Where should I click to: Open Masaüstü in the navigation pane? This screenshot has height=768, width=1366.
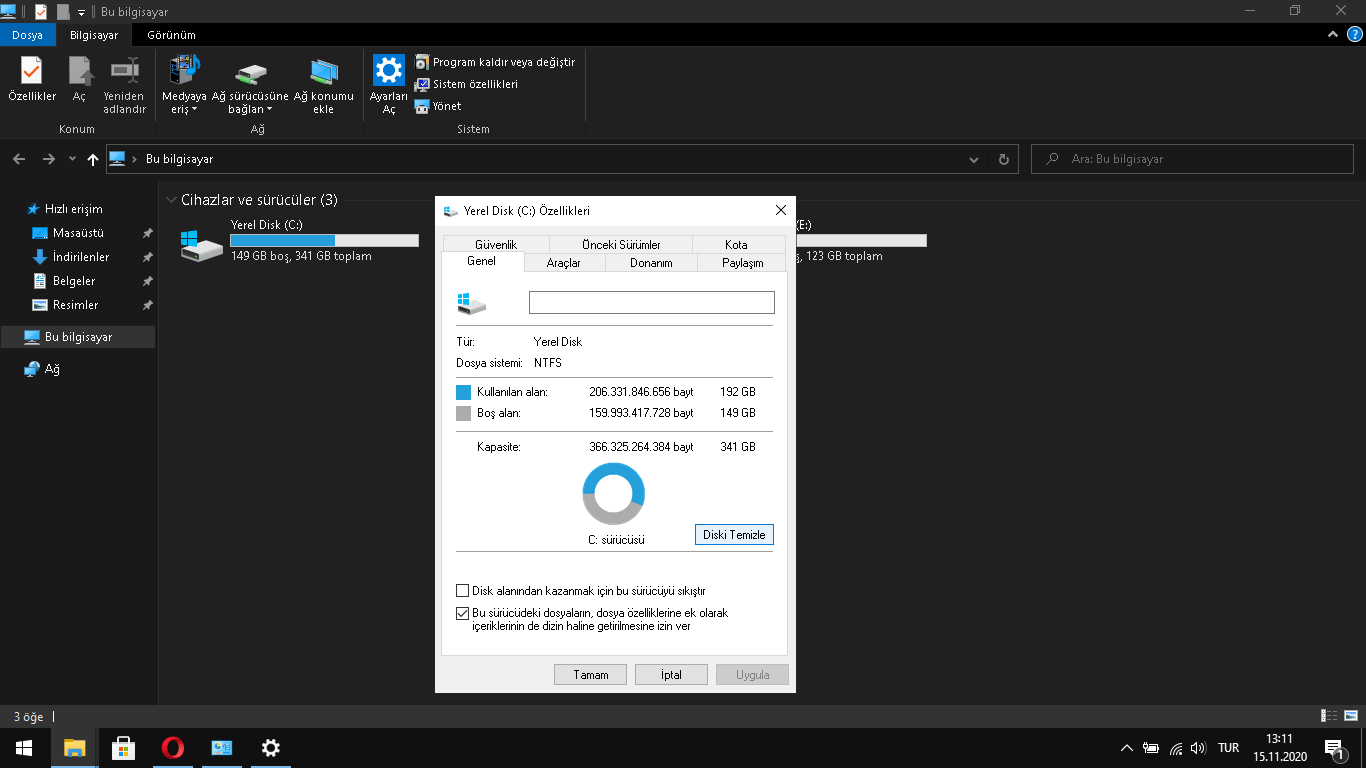pos(78,233)
